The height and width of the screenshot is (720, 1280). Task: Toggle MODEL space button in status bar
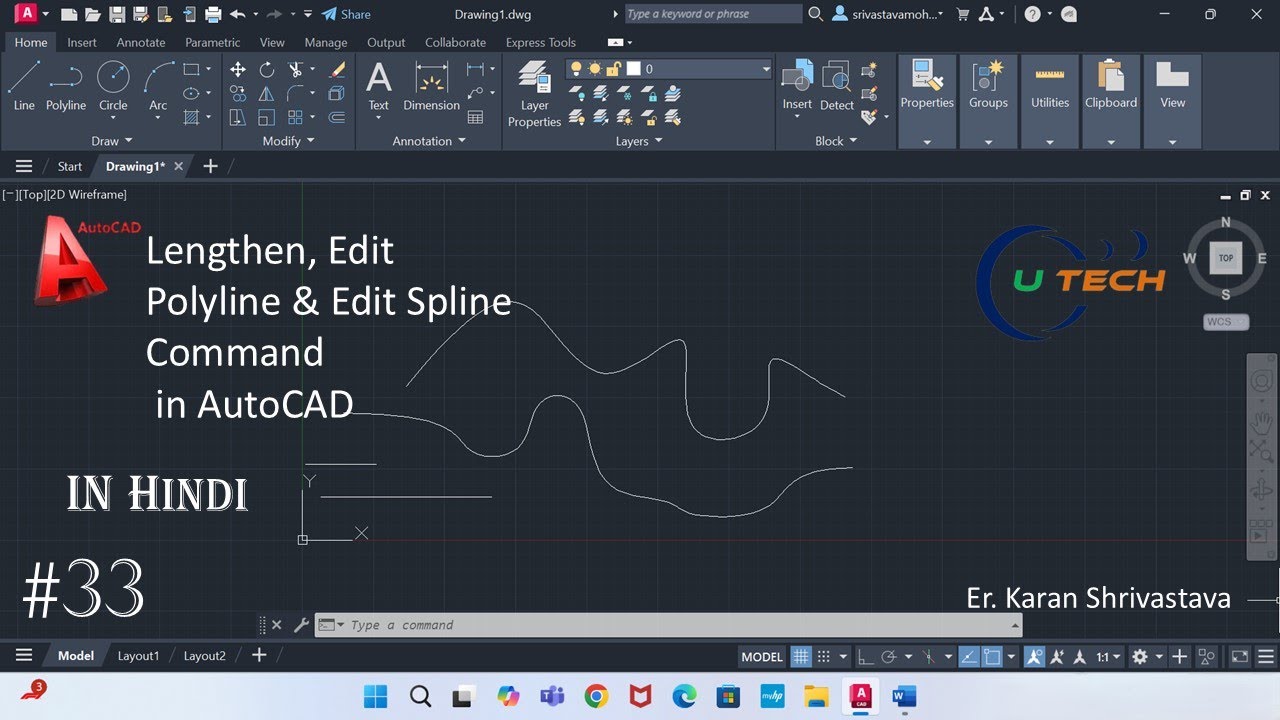coord(762,657)
